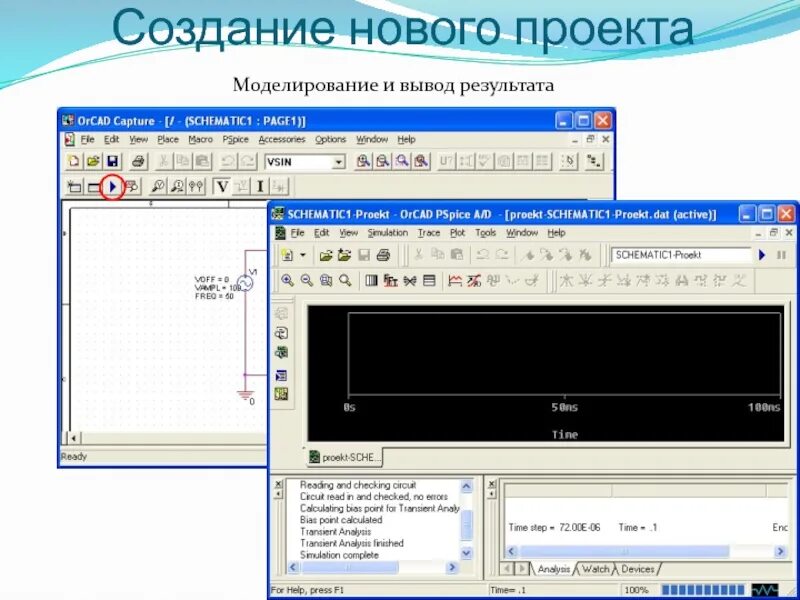
Task: Open Tools menu in PSpice A/D
Action: click(x=486, y=232)
